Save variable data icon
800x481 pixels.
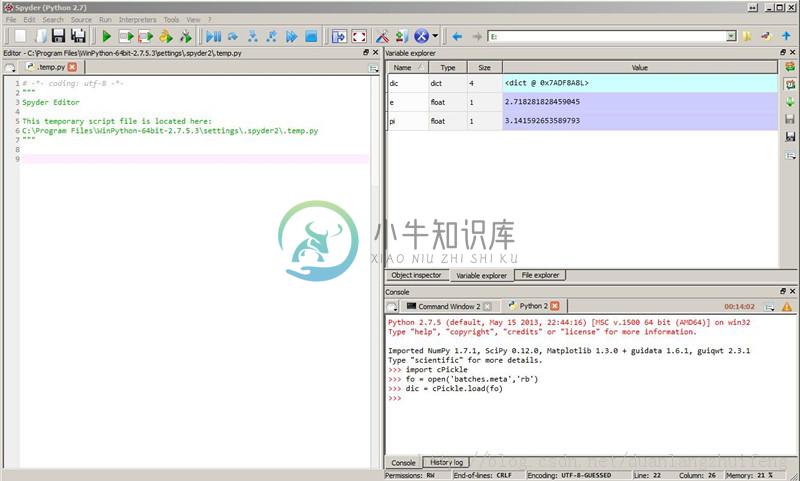coord(790,119)
